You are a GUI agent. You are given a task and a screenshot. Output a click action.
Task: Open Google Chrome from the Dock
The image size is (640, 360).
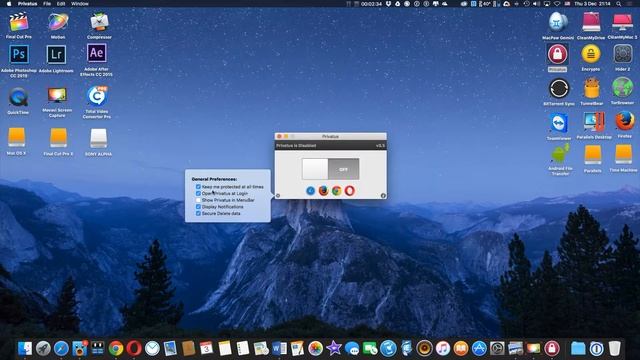pos(116,348)
